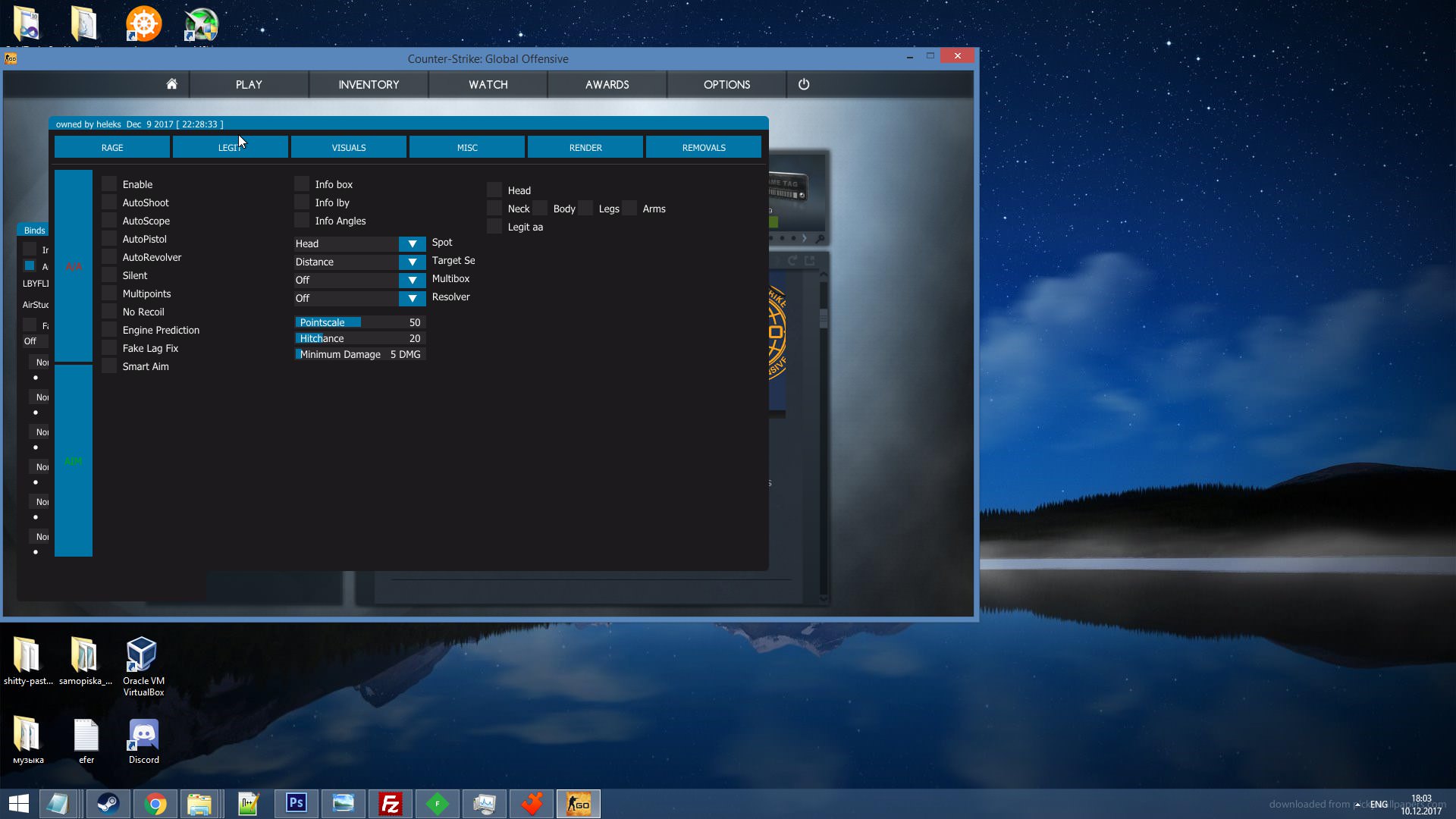
Task: Click the REMOVALS button
Action: pos(703,147)
